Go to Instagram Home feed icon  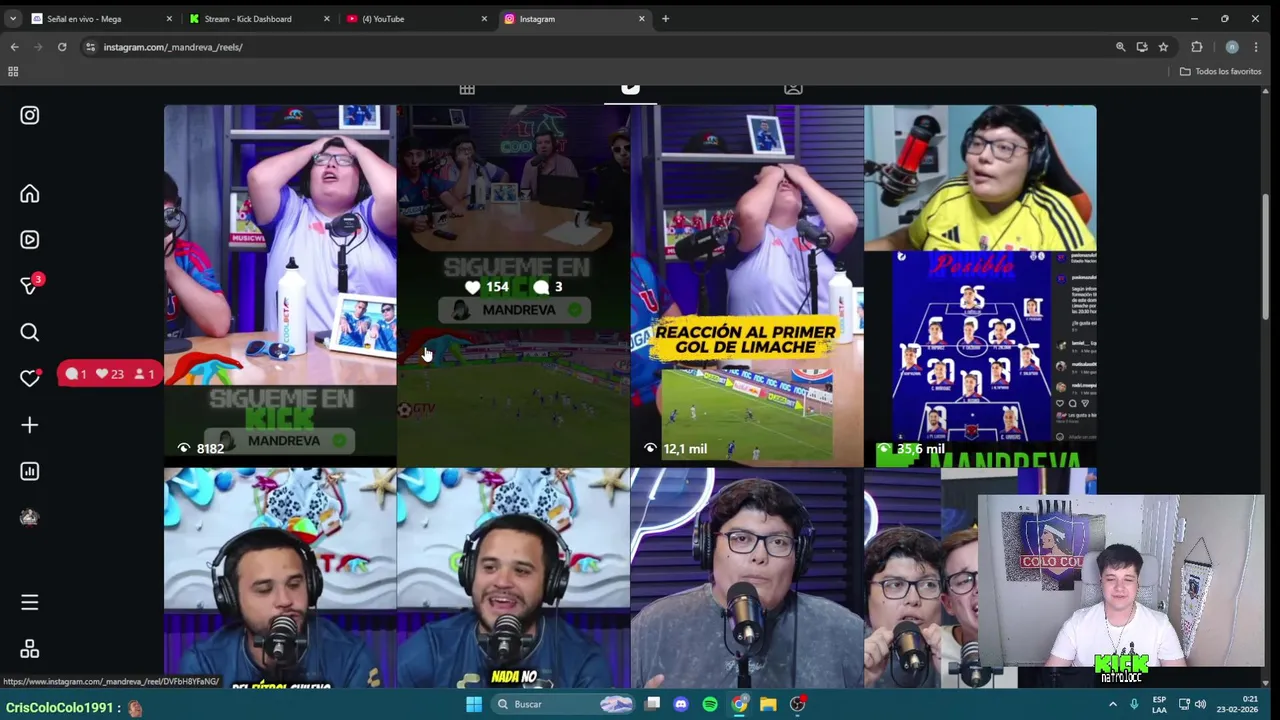(x=29, y=194)
